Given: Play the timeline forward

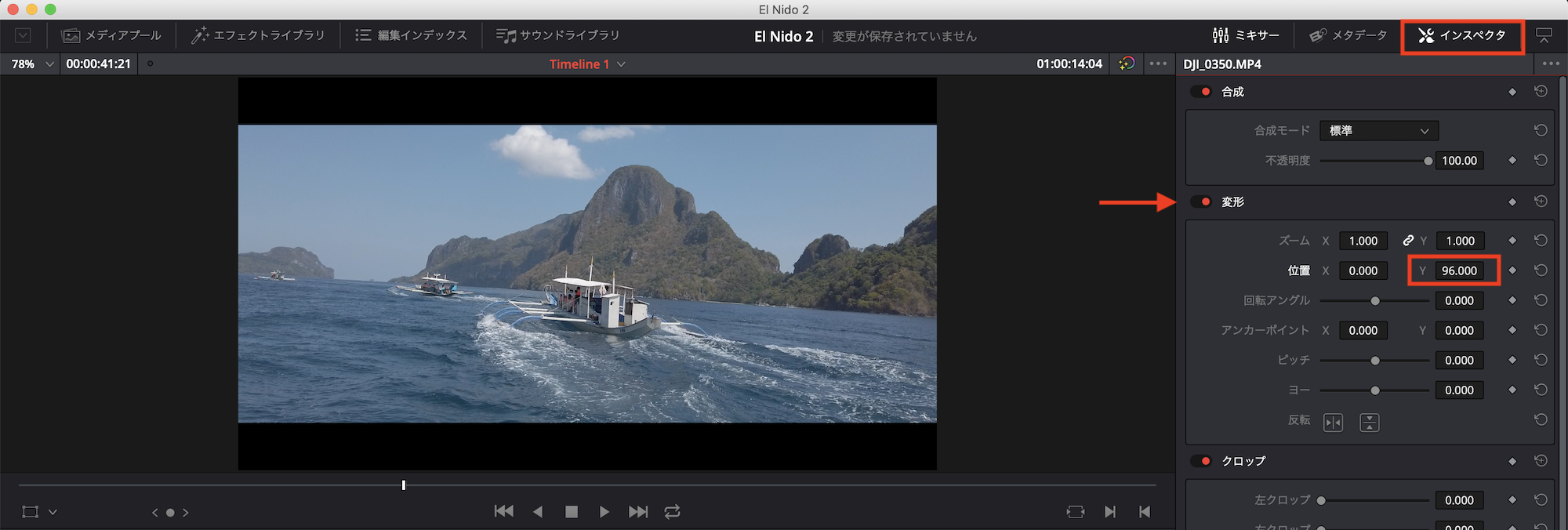Looking at the screenshot, I should pyautogui.click(x=604, y=511).
